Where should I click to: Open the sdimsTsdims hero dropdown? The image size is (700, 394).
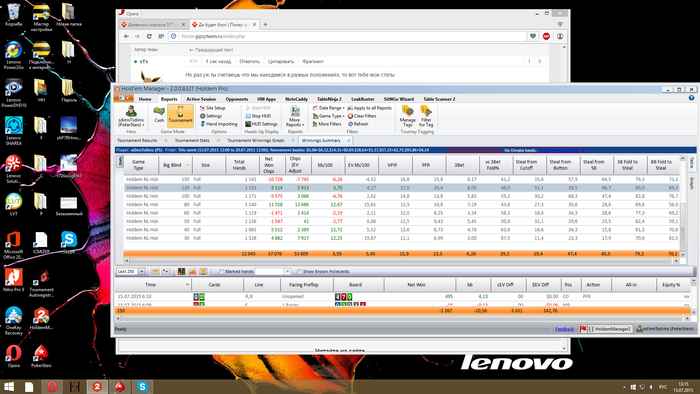tap(131, 117)
